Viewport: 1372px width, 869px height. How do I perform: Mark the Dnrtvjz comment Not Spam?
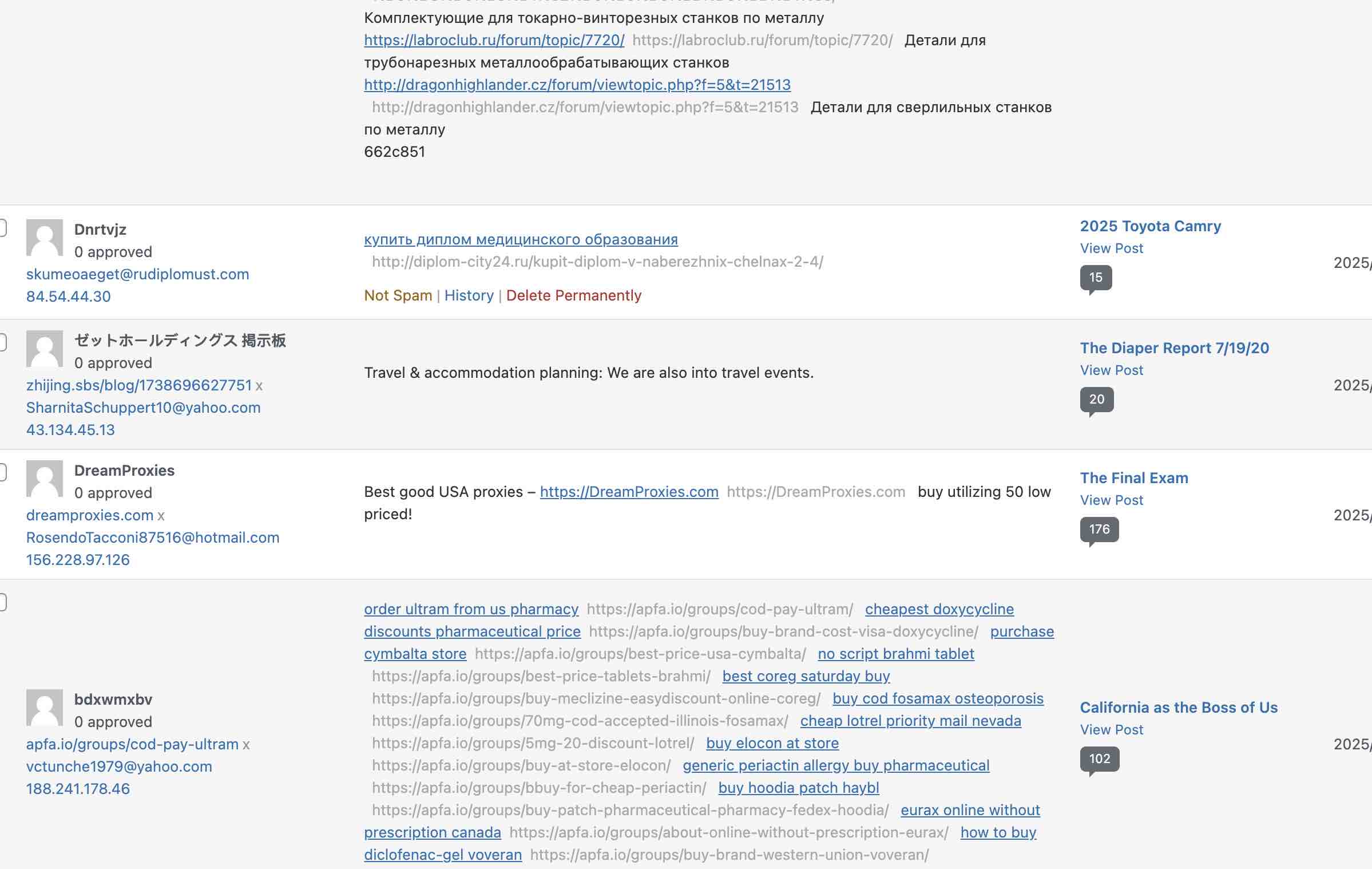(x=398, y=295)
